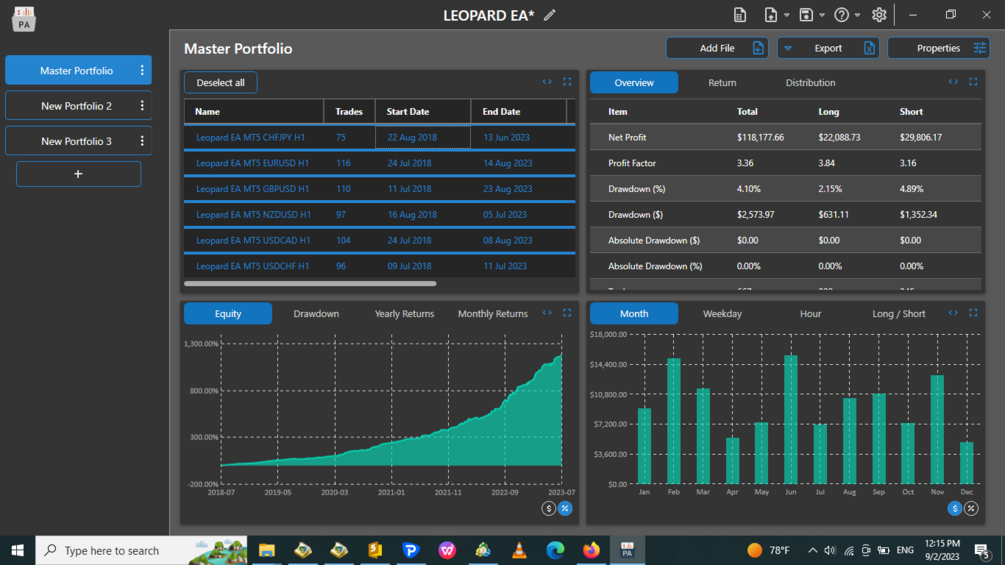Expand the Overview panel to fullscreen

coord(973,81)
